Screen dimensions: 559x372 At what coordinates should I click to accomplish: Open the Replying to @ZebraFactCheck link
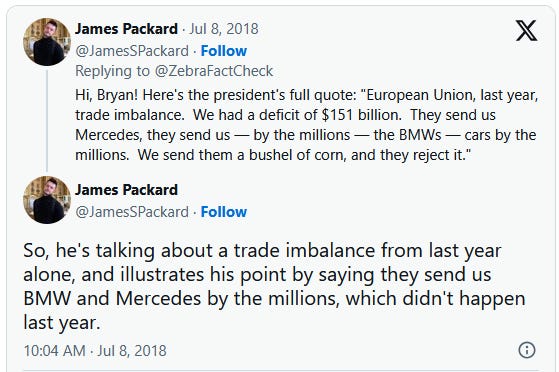click(174, 71)
